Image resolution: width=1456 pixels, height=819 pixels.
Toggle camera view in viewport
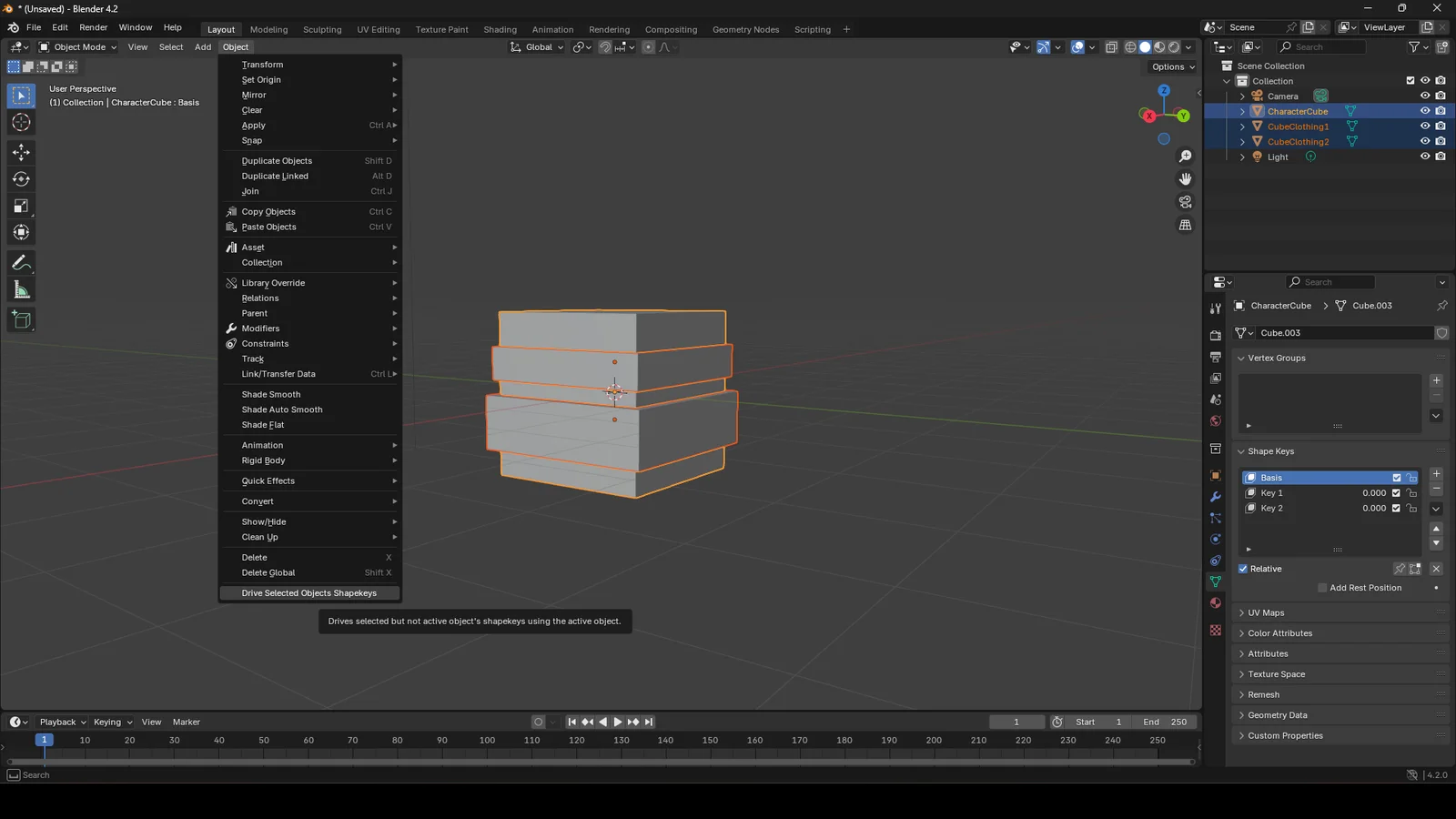(x=1185, y=202)
